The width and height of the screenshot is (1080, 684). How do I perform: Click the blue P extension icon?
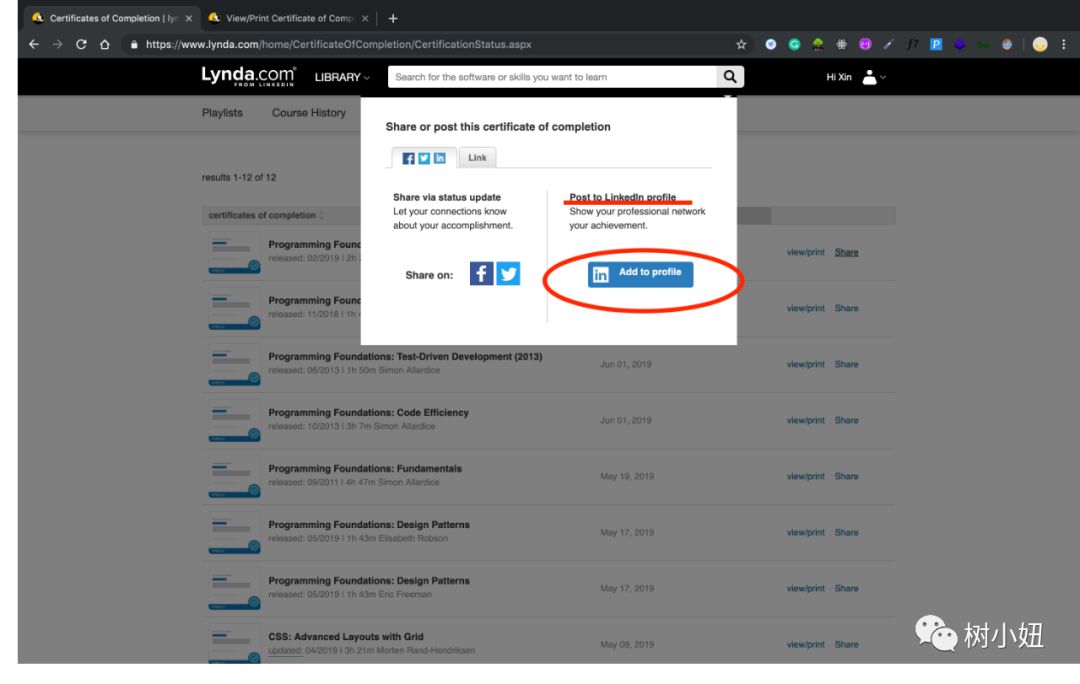[936, 44]
